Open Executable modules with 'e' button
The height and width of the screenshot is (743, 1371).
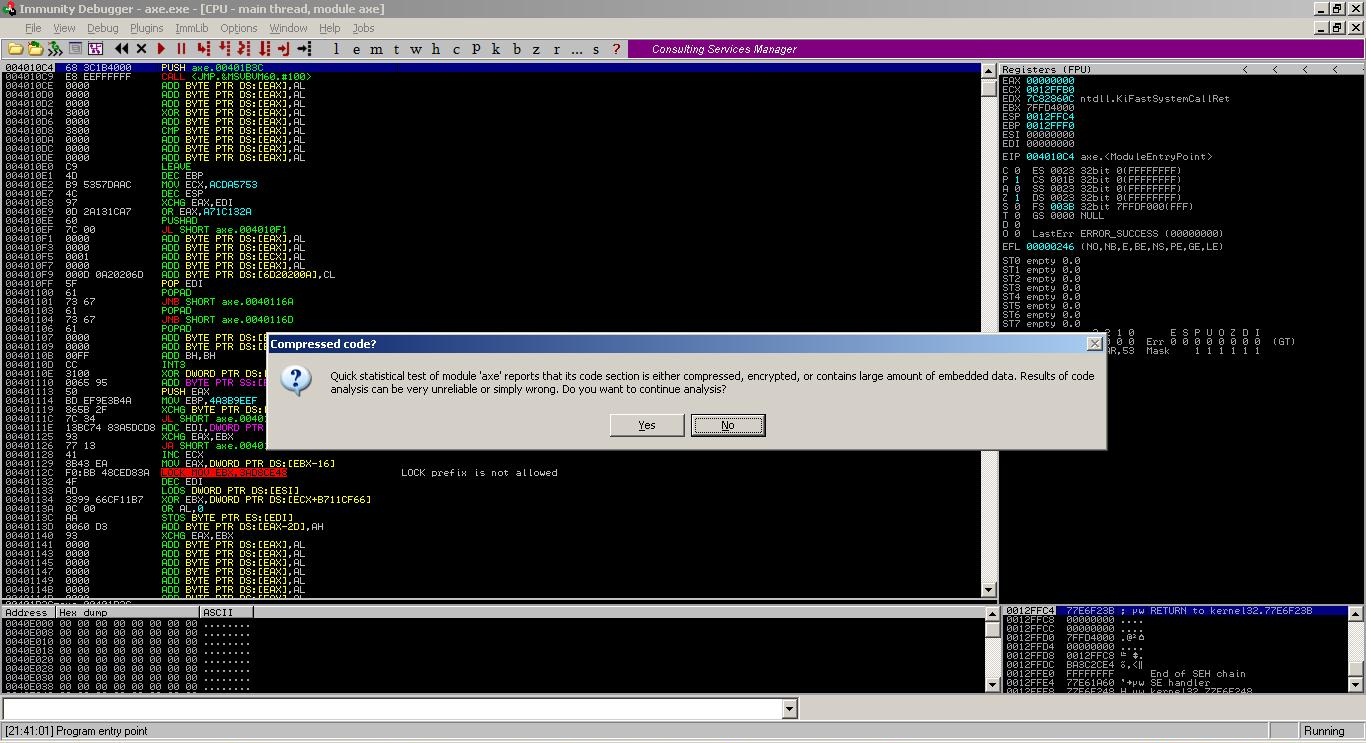[356, 48]
